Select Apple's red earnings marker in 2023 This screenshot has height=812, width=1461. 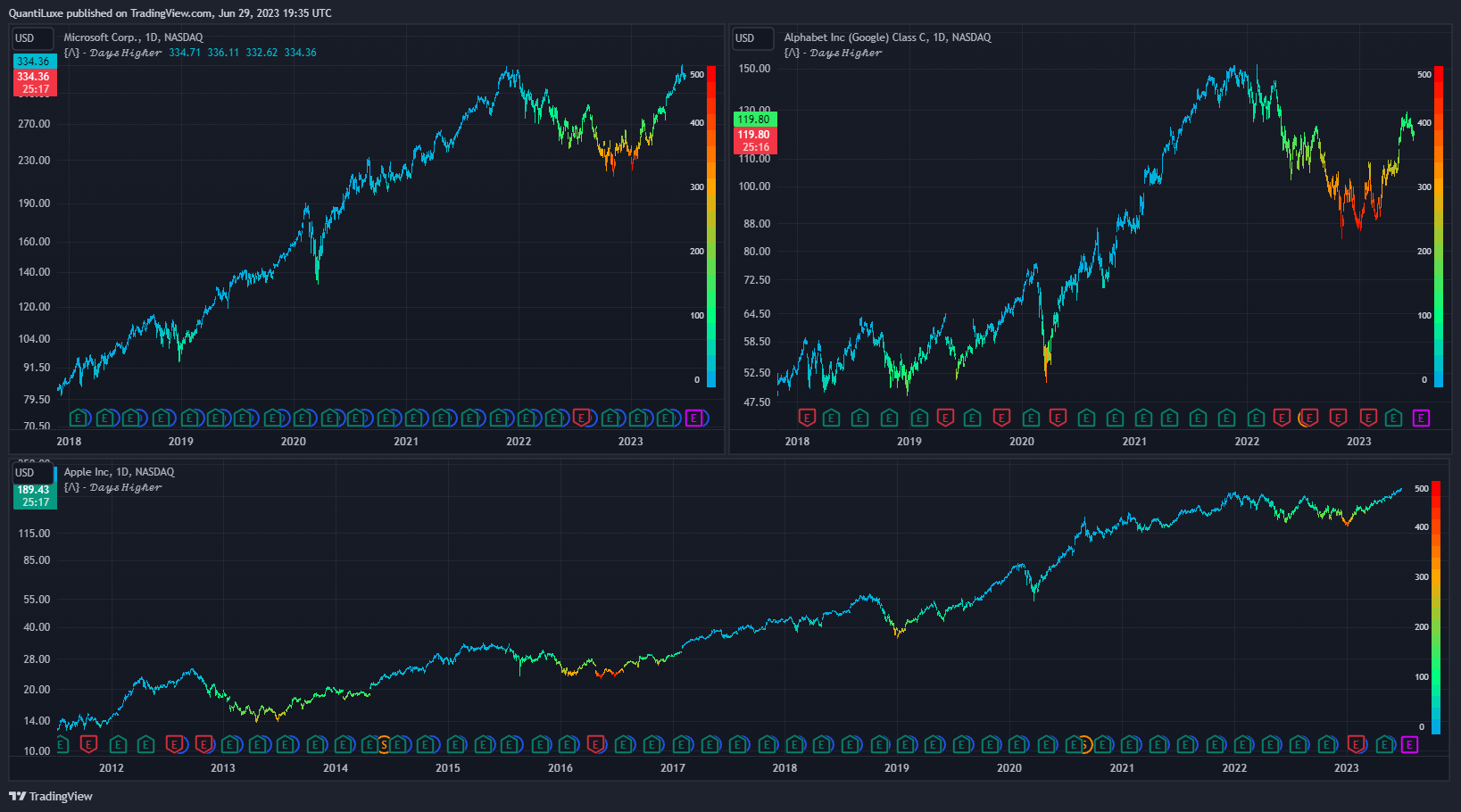pos(1356,744)
